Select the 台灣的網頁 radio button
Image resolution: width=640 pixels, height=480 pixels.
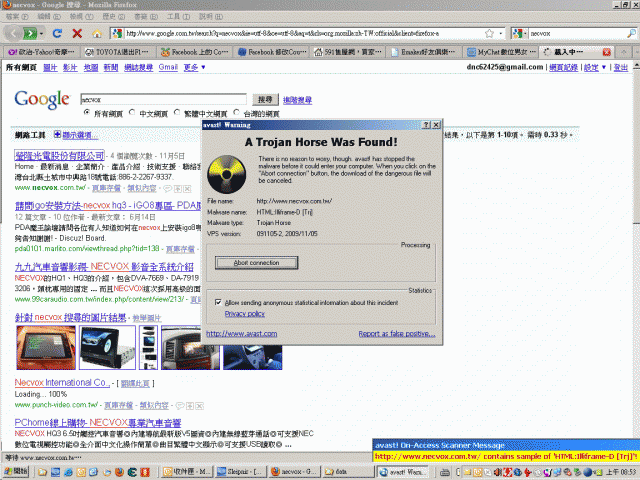(x=236, y=112)
